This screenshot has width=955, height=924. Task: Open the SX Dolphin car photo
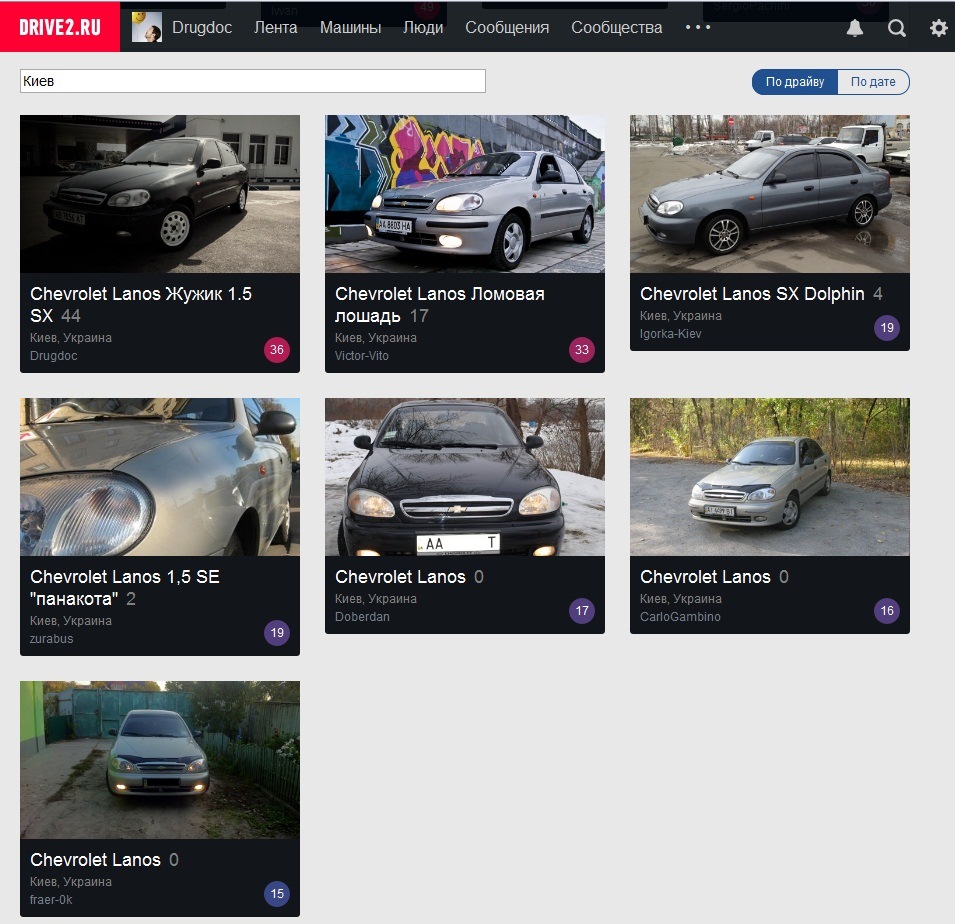coord(770,194)
